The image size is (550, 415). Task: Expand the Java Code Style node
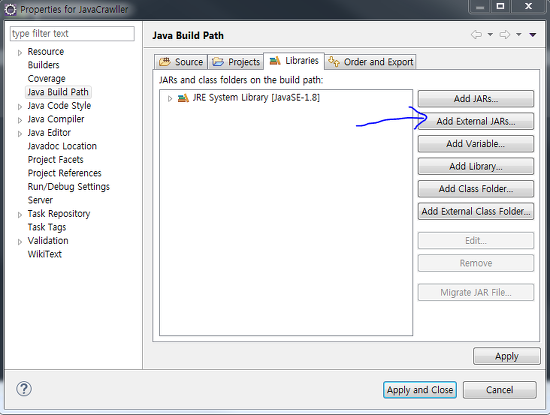[x=20, y=107]
